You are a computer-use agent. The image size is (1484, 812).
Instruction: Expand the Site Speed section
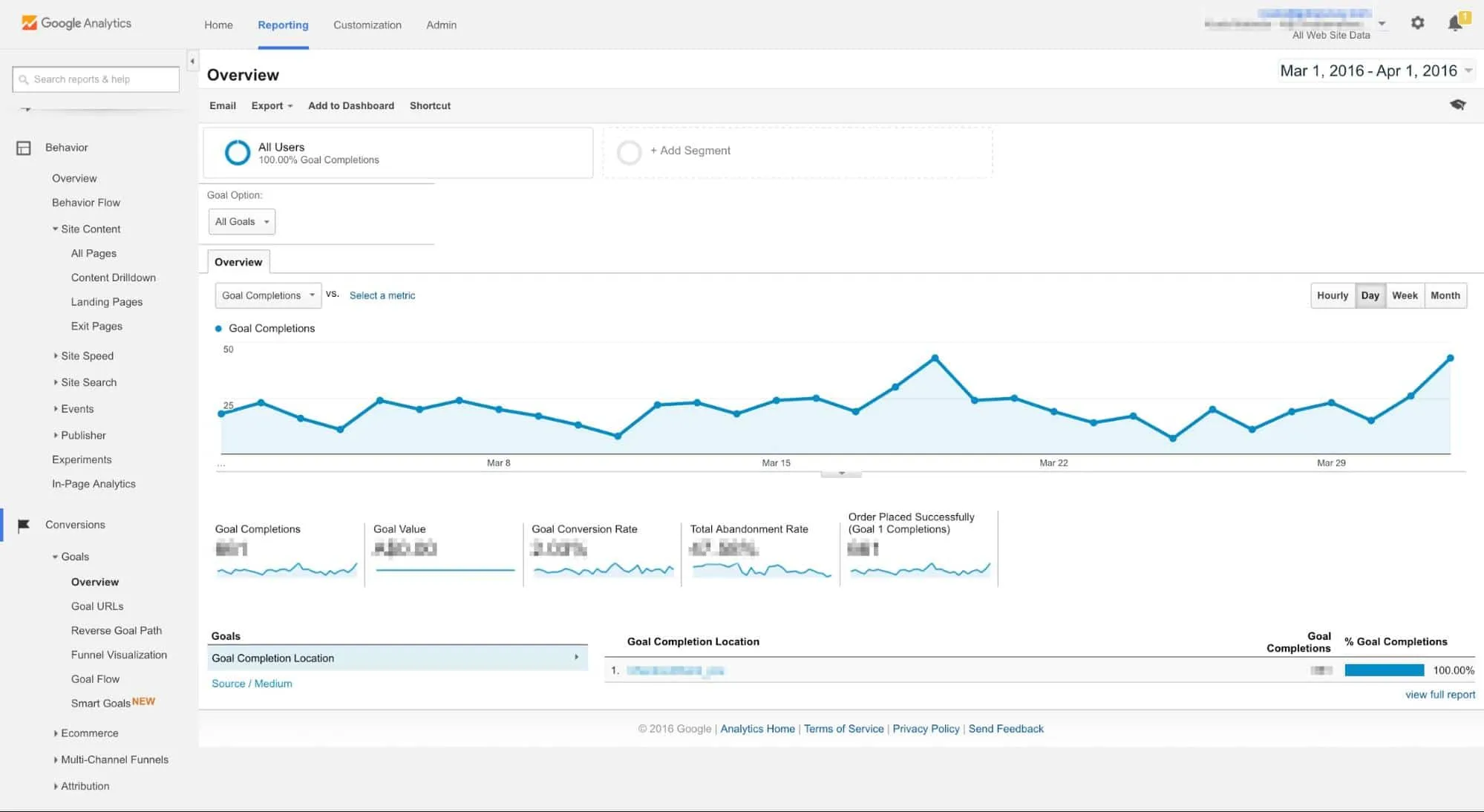55,356
